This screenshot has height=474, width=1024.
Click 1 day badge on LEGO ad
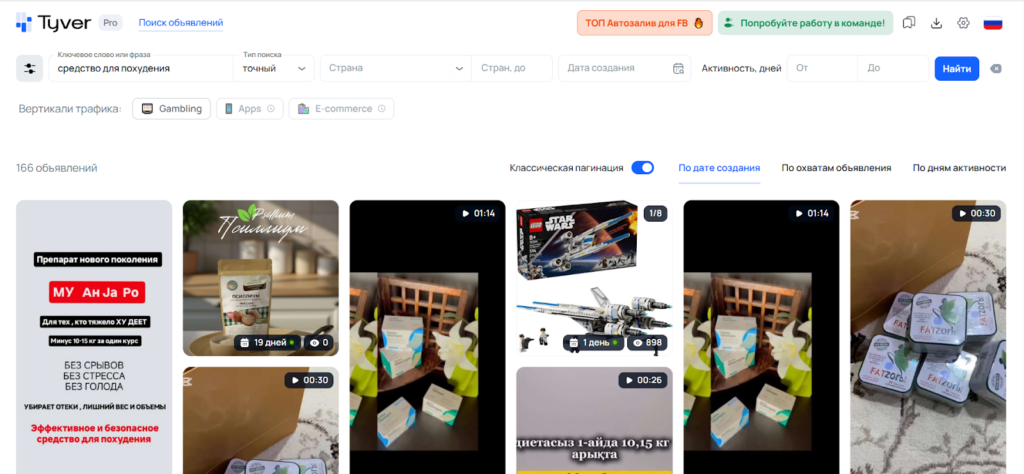(593, 342)
